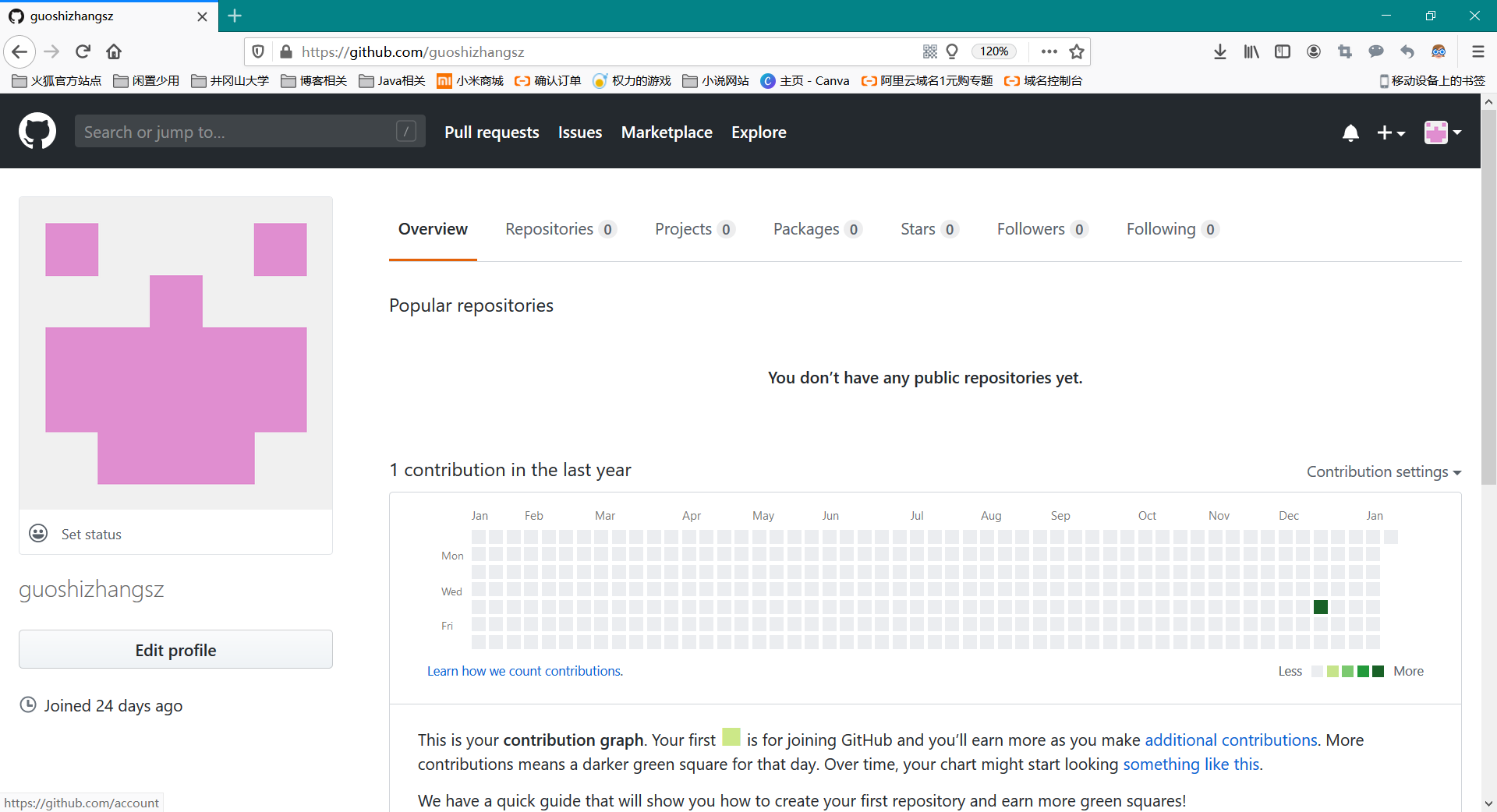Open Firefox hamburger menu
The width and height of the screenshot is (1497, 812).
(x=1478, y=51)
